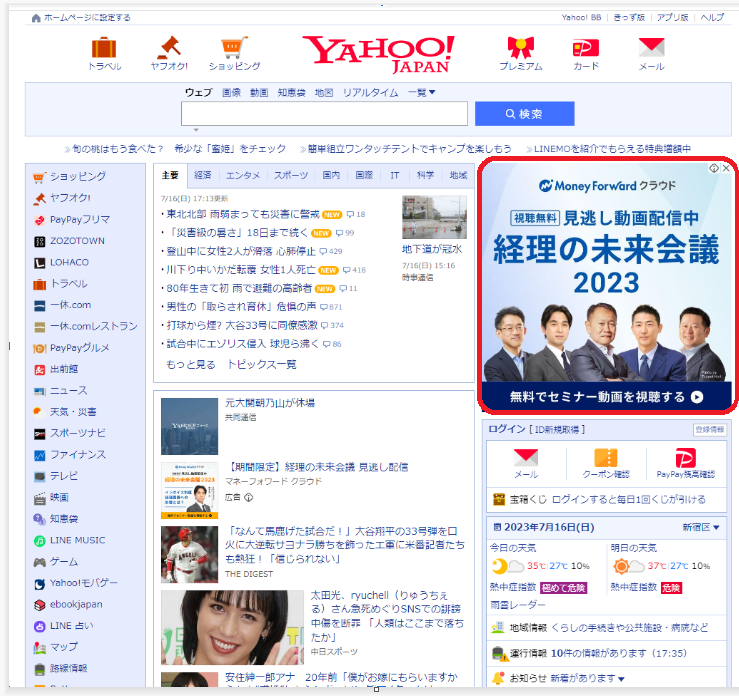Image resolution: width=739 pixels, height=696 pixels.
Task: Open the 大谷翔平 article thumbnail
Action: click(x=189, y=555)
